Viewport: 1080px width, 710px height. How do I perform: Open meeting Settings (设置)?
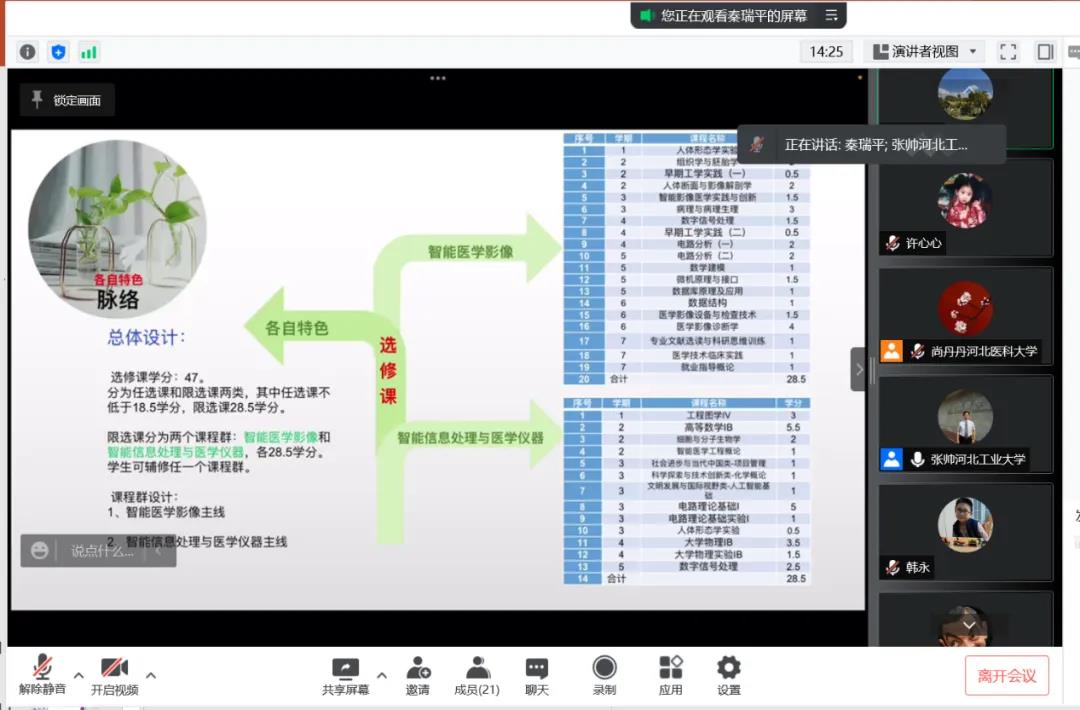point(729,675)
